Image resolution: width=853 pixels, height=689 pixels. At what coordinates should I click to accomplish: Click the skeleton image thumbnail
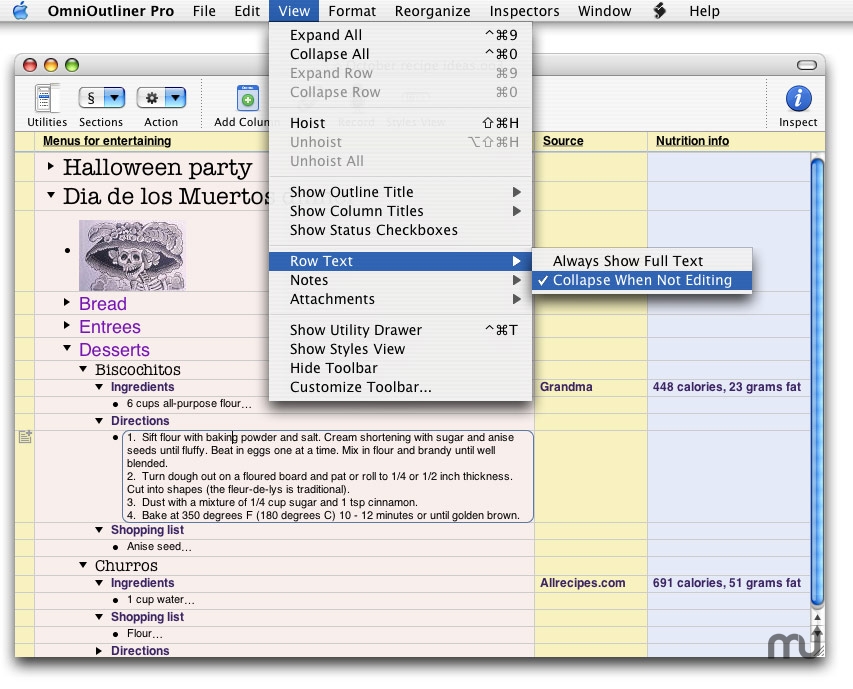click(132, 256)
